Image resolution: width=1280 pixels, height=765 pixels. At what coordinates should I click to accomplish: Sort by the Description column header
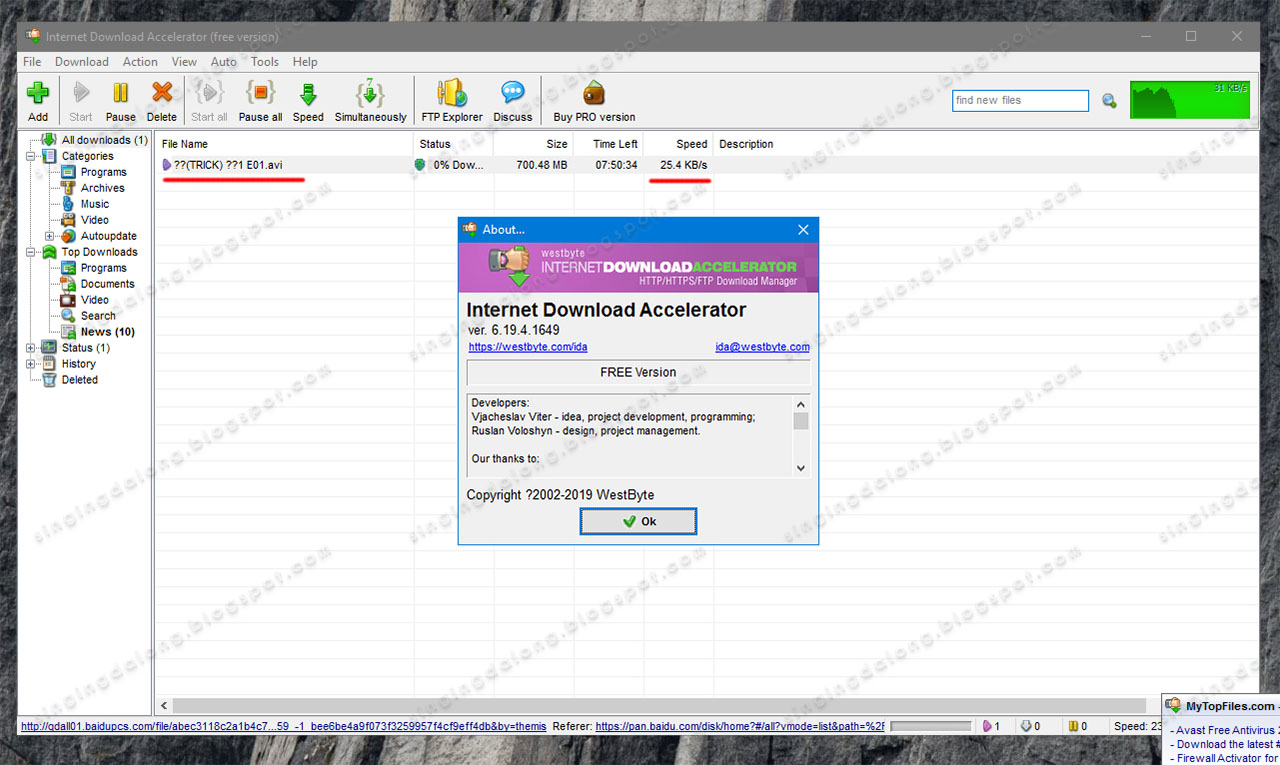point(746,144)
